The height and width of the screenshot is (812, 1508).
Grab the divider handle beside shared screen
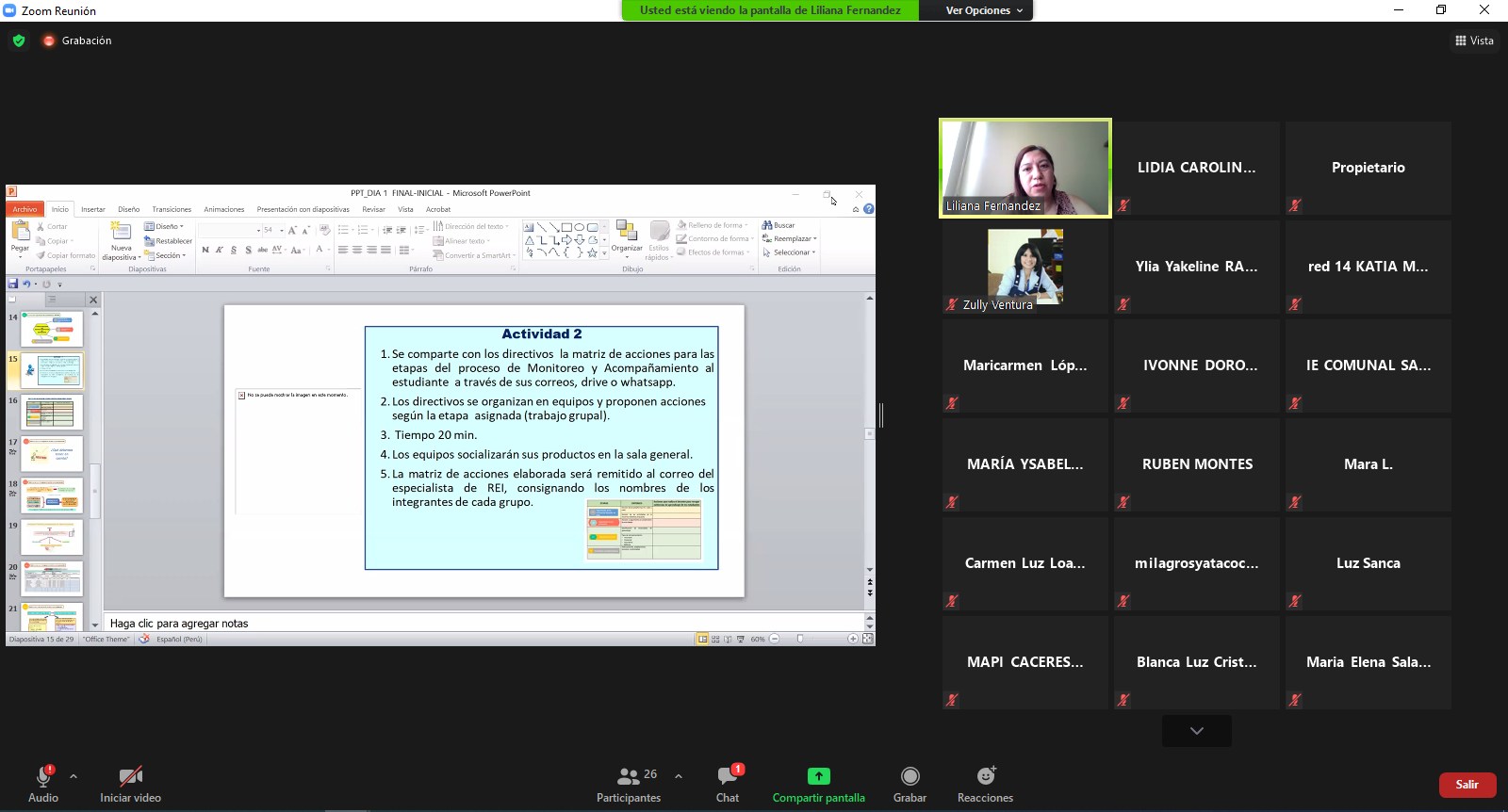click(x=881, y=414)
